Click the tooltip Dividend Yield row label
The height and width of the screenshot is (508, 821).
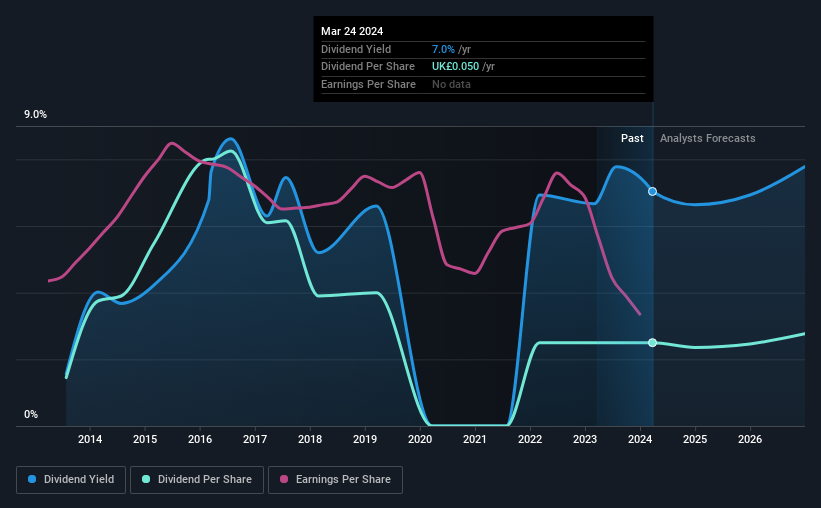pyautogui.click(x=356, y=49)
